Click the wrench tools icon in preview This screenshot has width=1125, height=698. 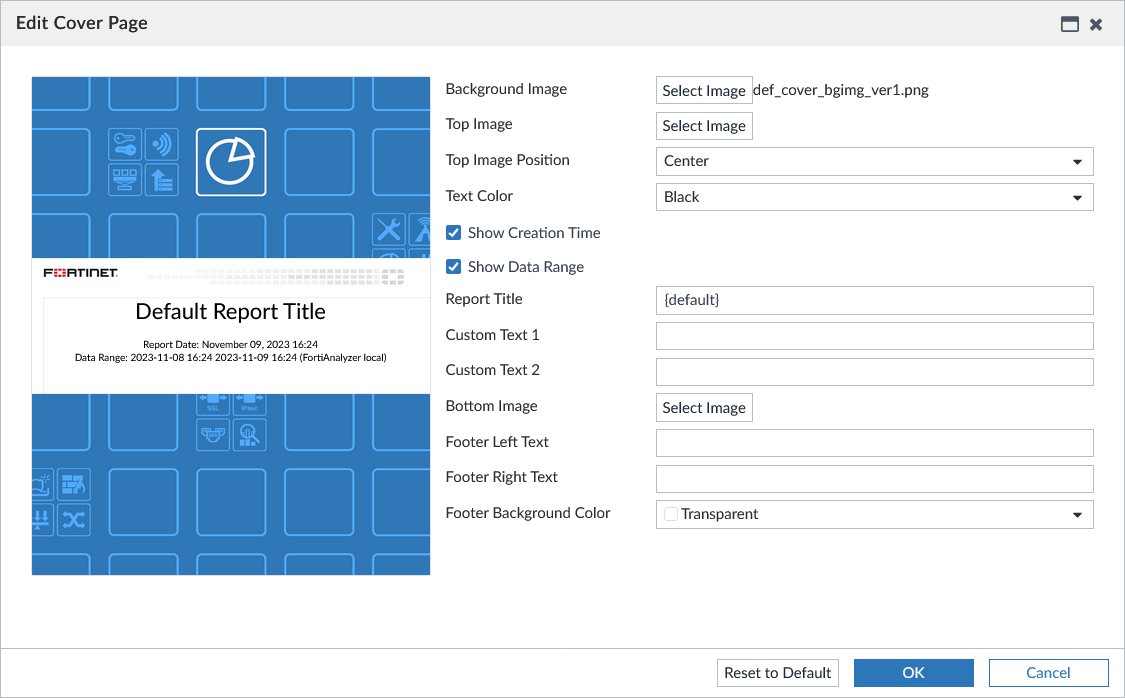coord(389,230)
